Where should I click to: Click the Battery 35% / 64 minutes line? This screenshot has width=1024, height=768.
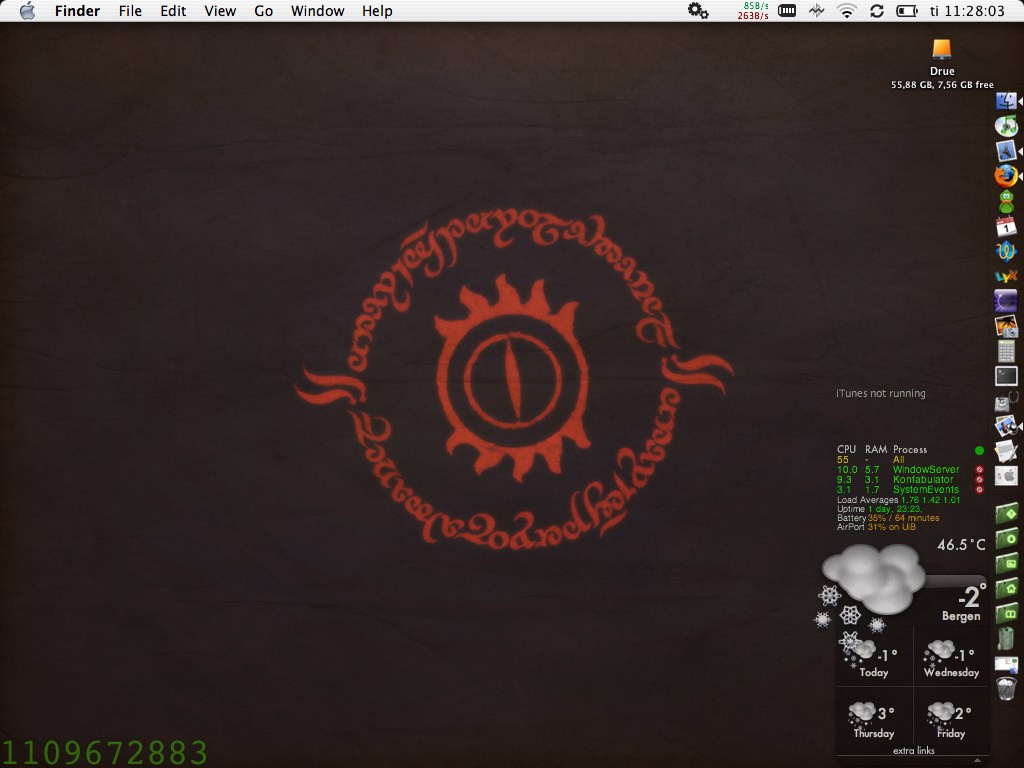point(888,518)
